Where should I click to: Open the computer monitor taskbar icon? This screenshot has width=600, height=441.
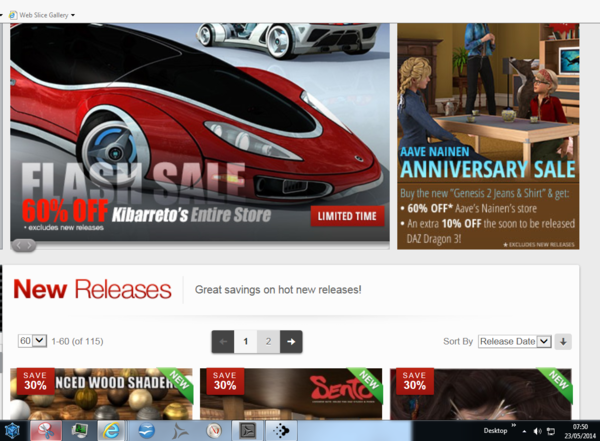79,431
